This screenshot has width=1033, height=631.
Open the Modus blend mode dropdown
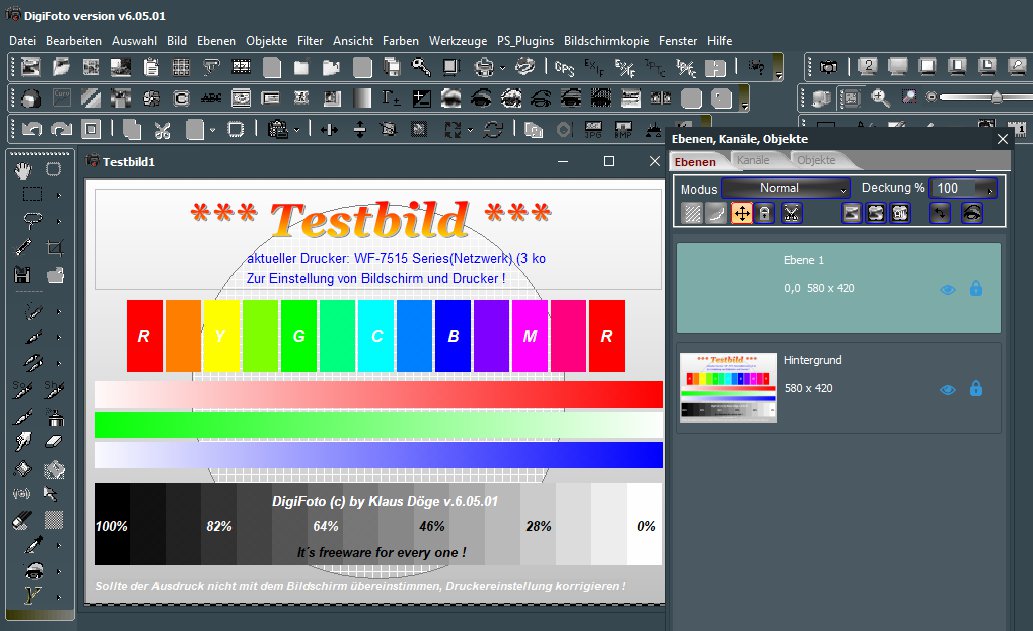(x=786, y=188)
